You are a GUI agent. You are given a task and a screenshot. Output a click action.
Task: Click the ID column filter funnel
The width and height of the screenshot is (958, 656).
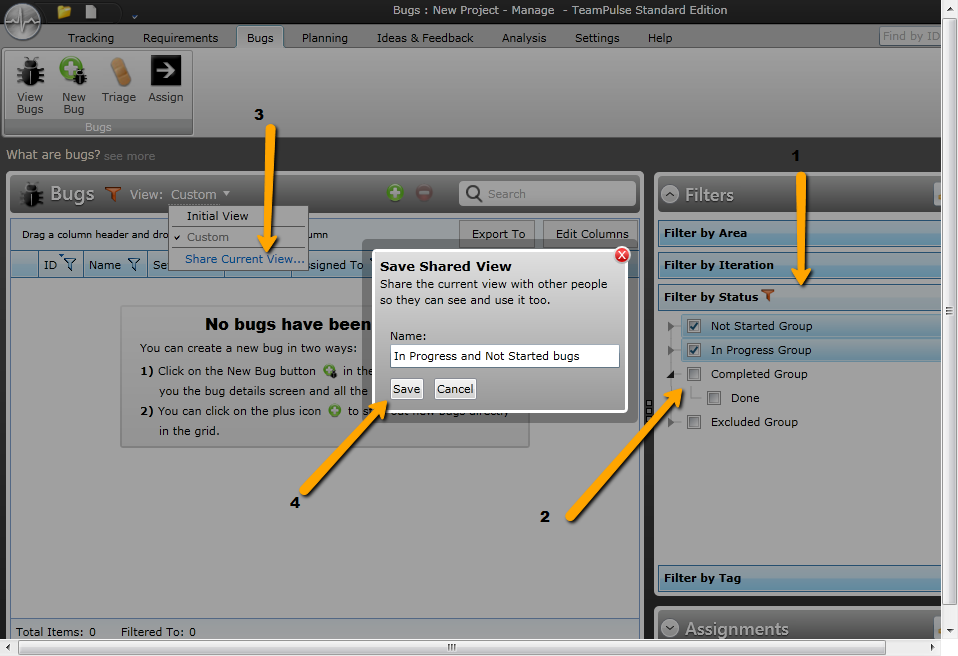[x=70, y=264]
